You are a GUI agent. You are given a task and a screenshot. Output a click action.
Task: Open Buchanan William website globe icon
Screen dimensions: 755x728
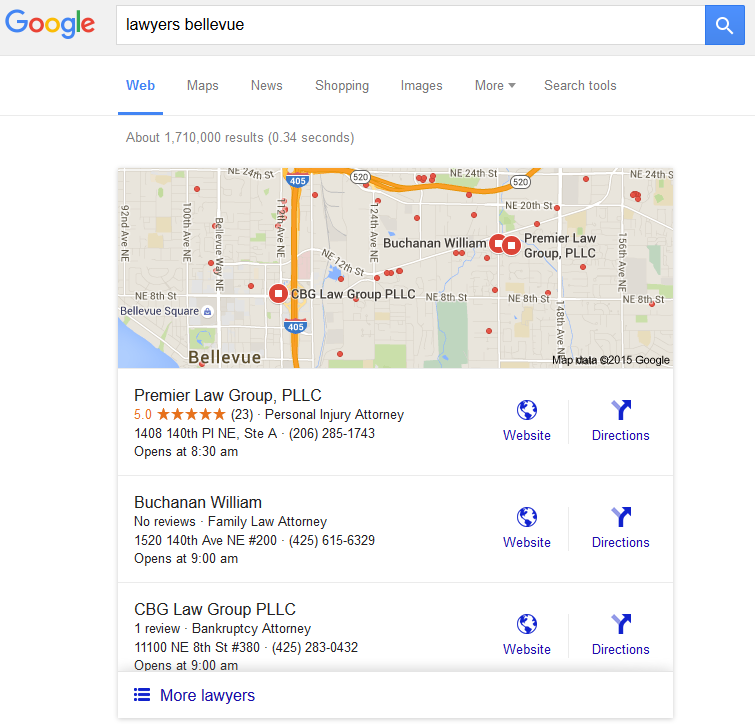tap(527, 517)
